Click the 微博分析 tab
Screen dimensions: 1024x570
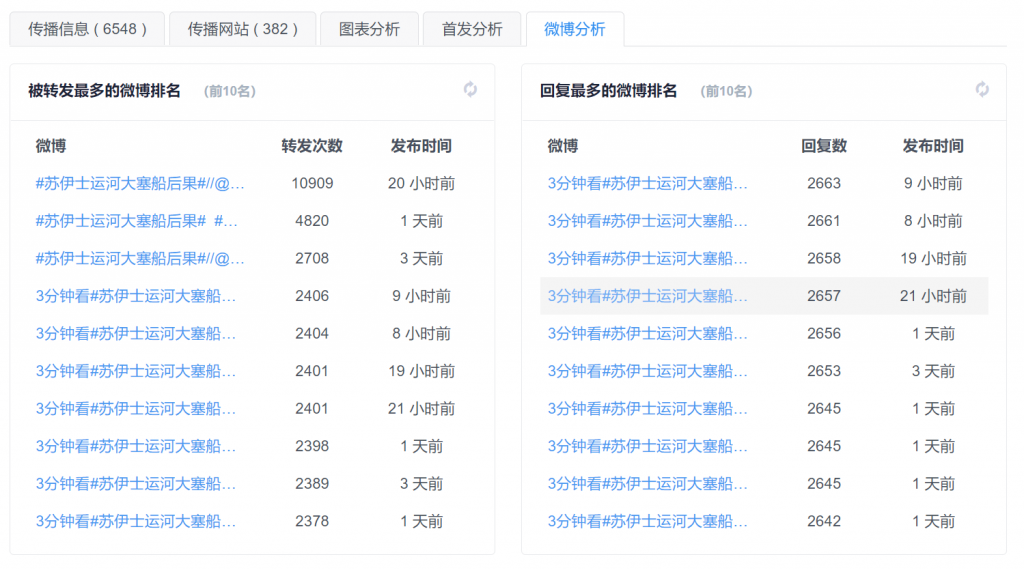point(574,29)
